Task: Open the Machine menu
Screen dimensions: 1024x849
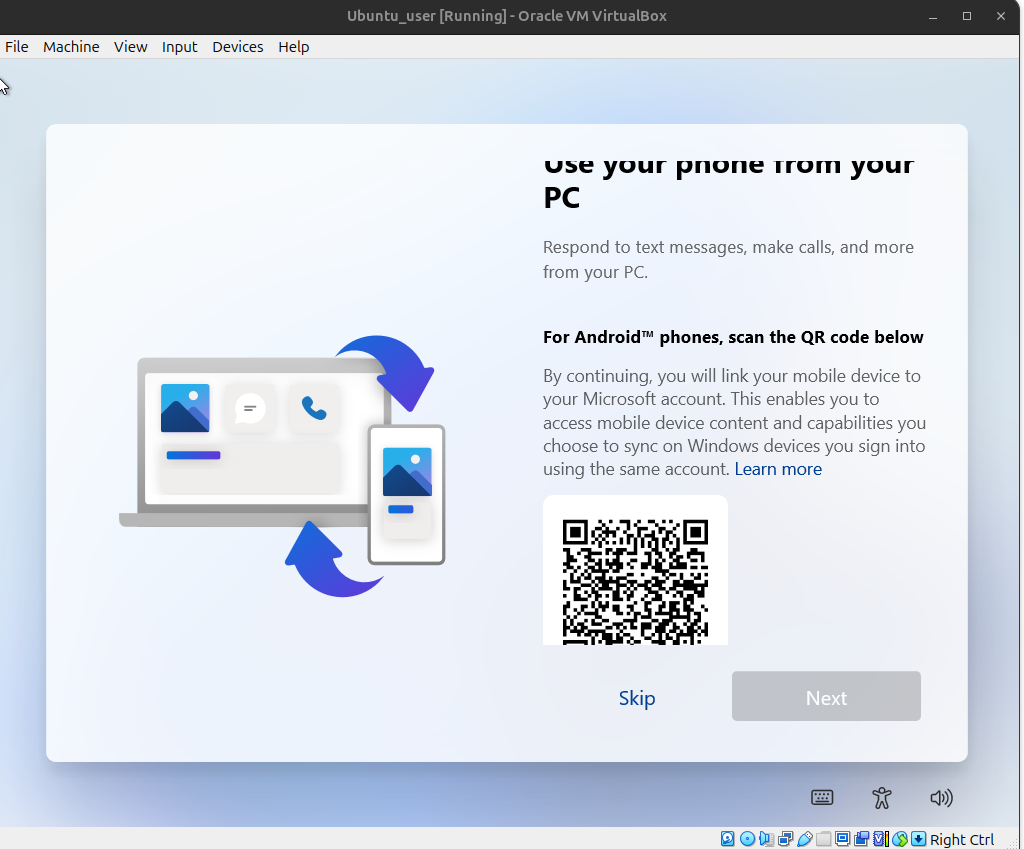Action: click(71, 47)
